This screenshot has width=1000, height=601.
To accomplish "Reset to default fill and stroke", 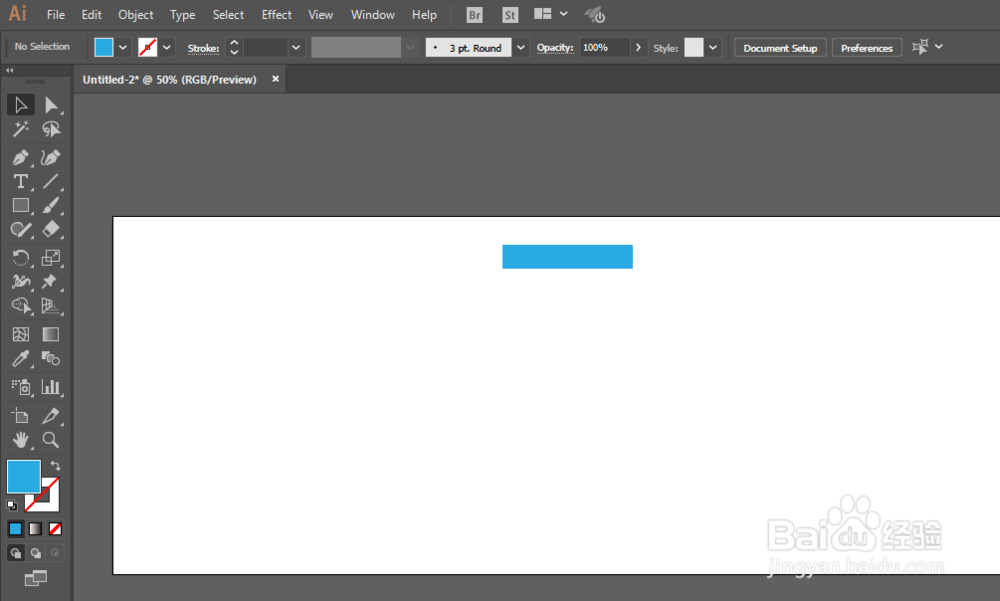I will 12,505.
